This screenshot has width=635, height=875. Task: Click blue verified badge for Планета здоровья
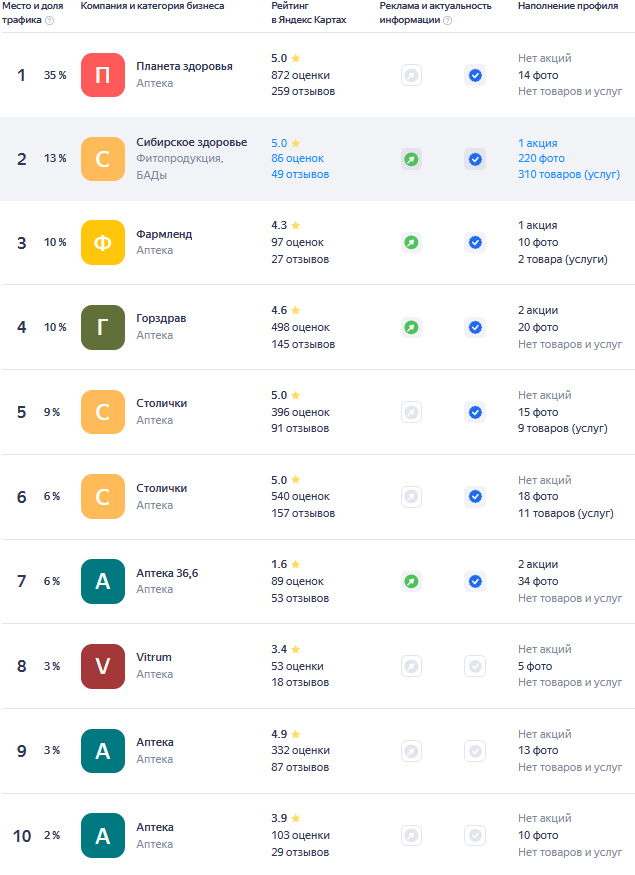(475, 75)
